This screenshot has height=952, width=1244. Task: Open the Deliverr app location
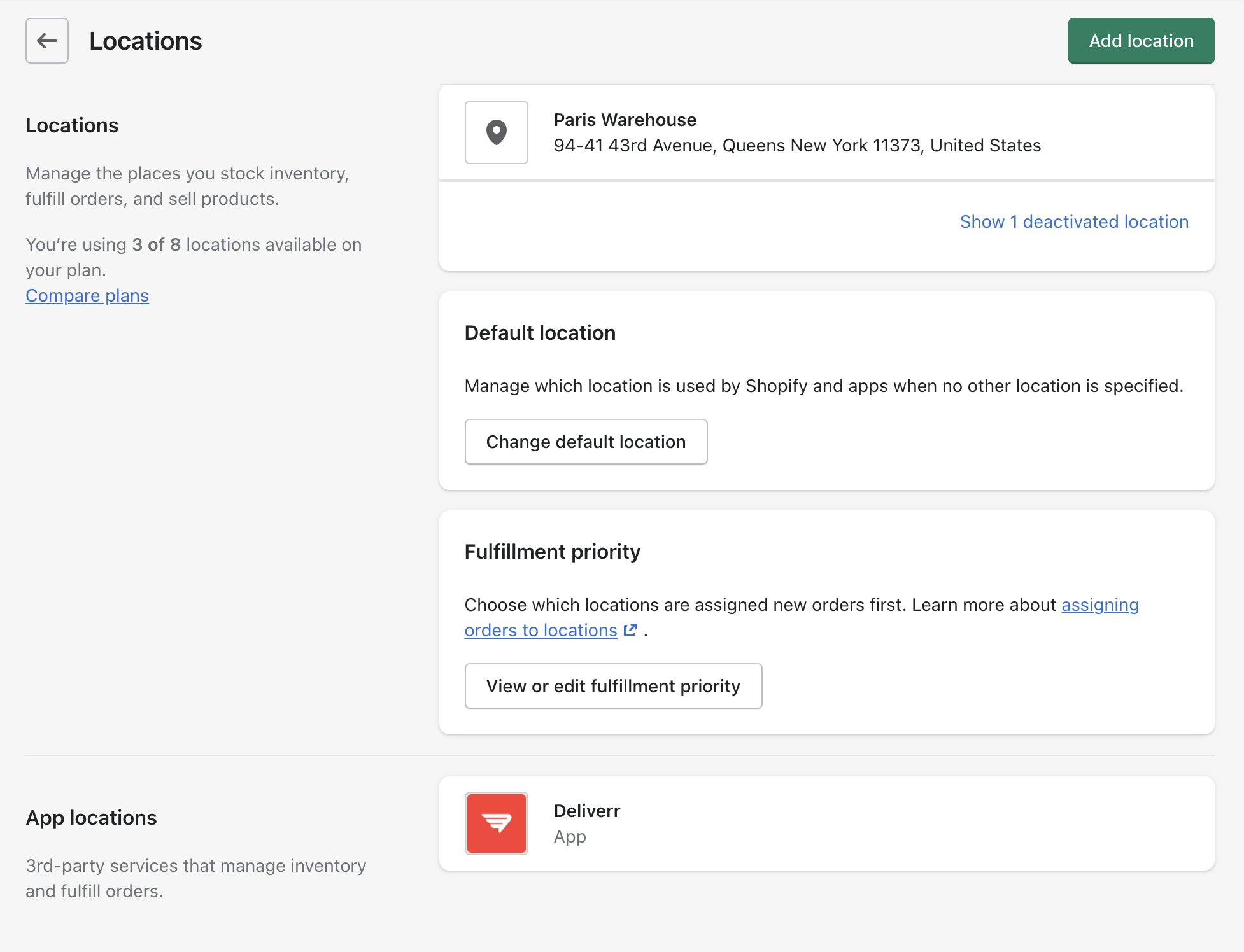point(826,823)
